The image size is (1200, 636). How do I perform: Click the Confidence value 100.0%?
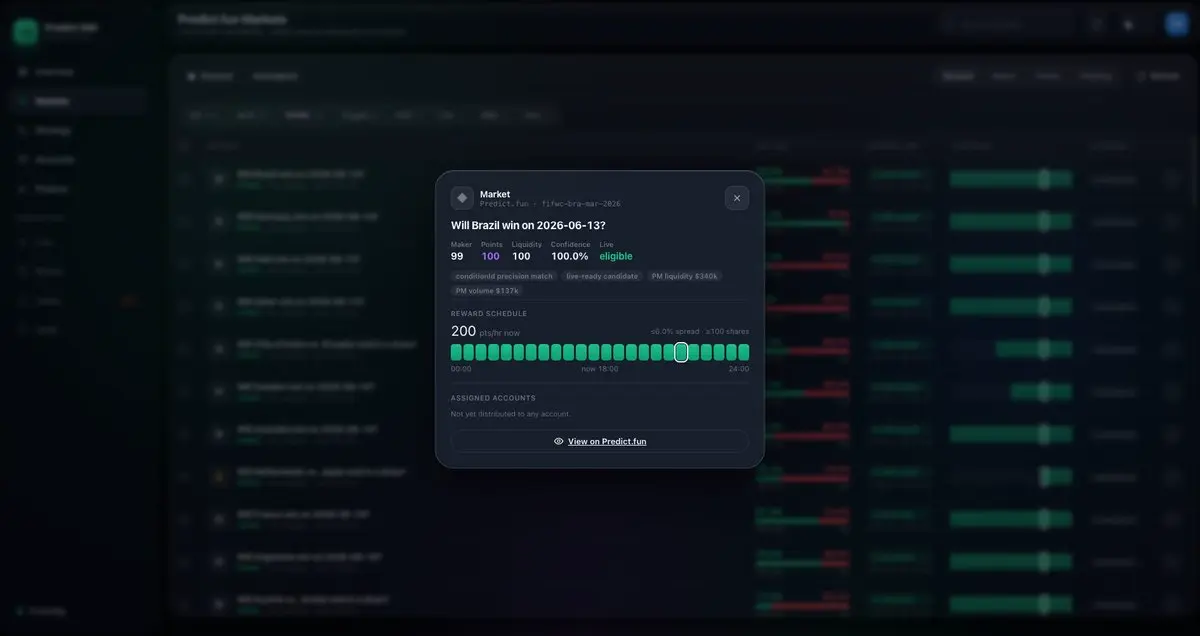(x=570, y=256)
